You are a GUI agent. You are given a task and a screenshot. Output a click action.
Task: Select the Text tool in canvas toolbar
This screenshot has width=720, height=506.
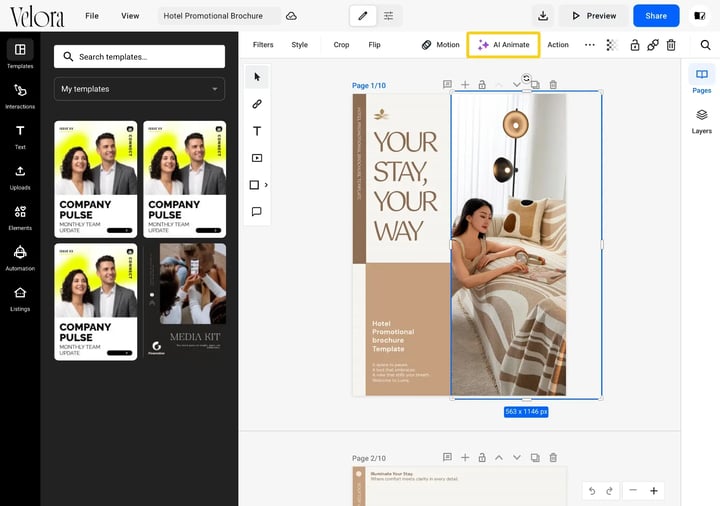click(257, 131)
